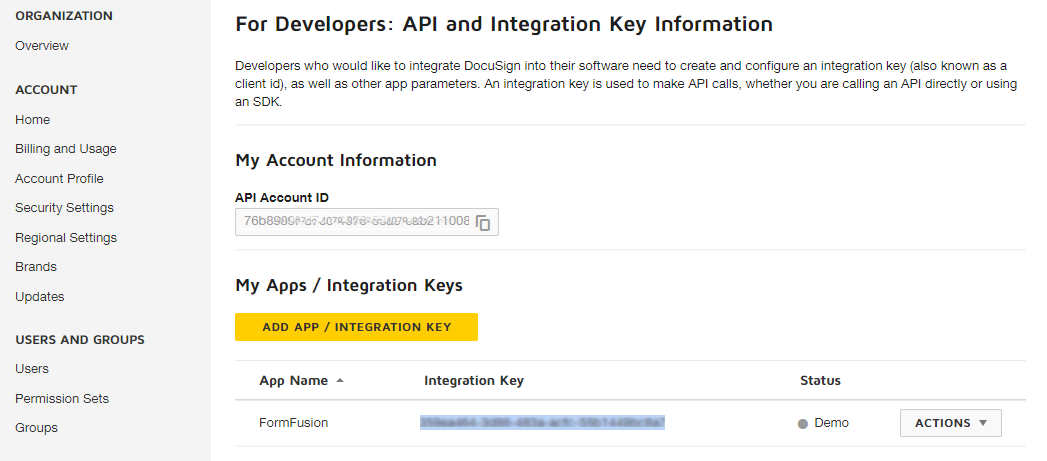Image resolution: width=1047 pixels, height=461 pixels.
Task: Open Users under Users and Groups
Action: [32, 369]
